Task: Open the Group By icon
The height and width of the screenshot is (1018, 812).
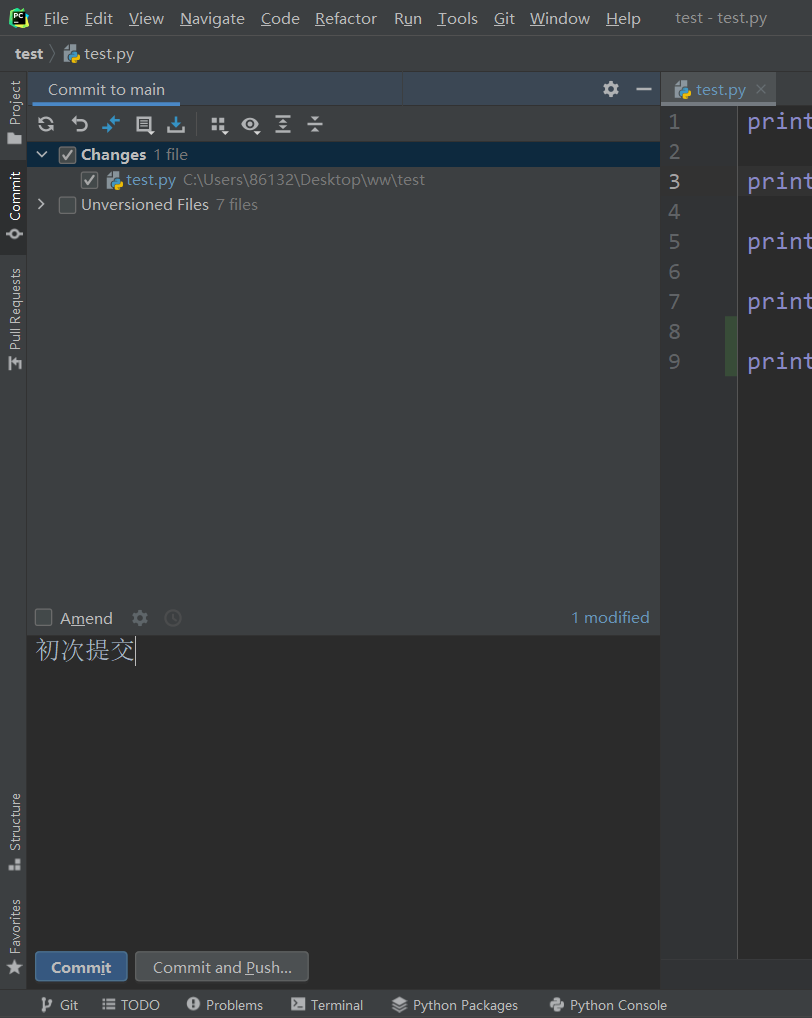Action: pos(219,125)
